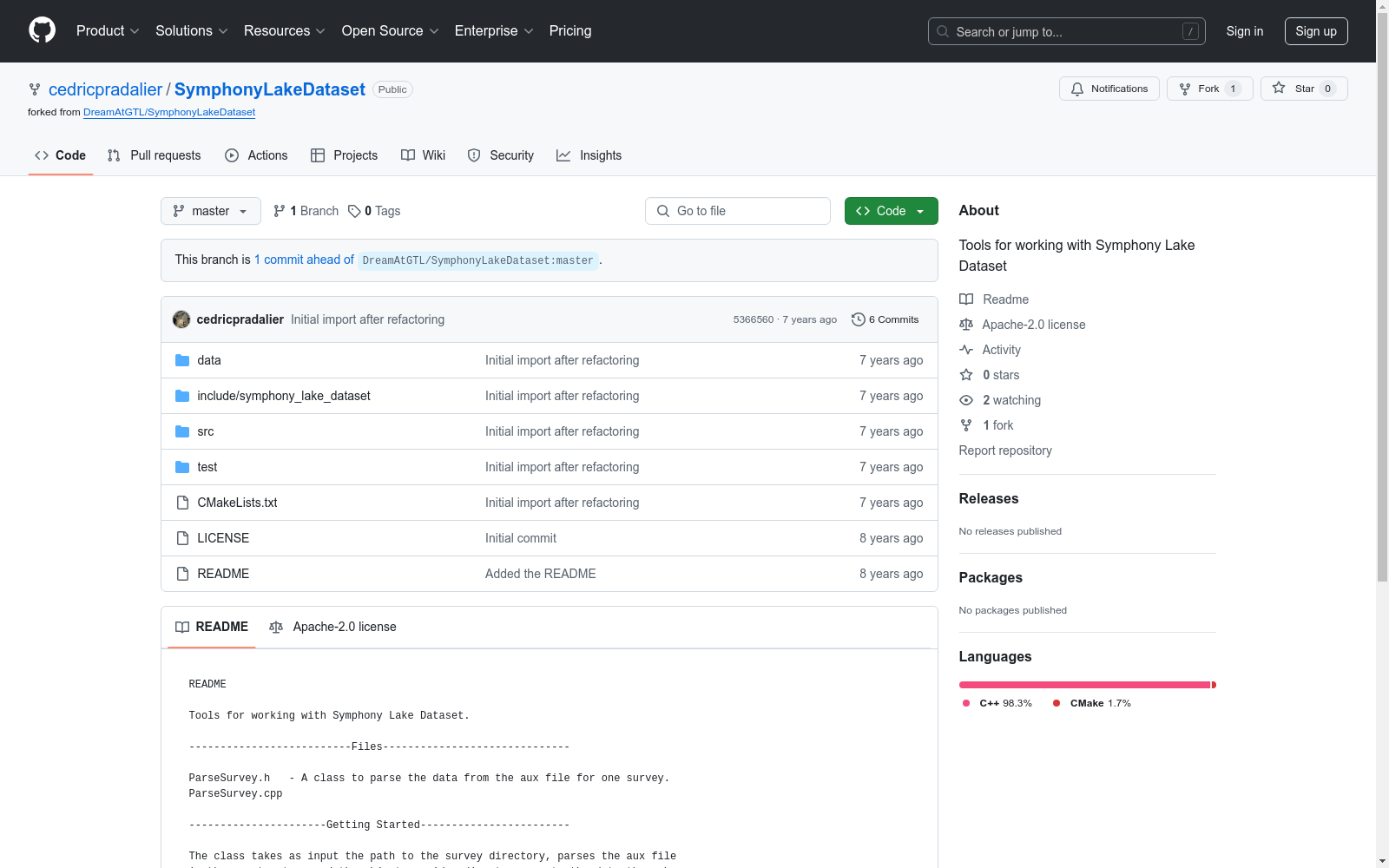
Task: Open SymphonyLakeDataset repository title link
Action: [270, 89]
